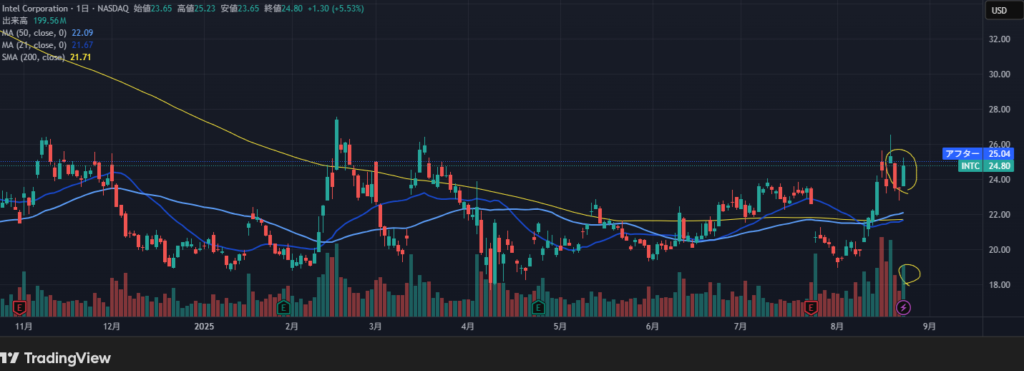Viewport: 1024px width, 371px height.
Task: Click the 2月 time axis label
Action: coord(291,326)
